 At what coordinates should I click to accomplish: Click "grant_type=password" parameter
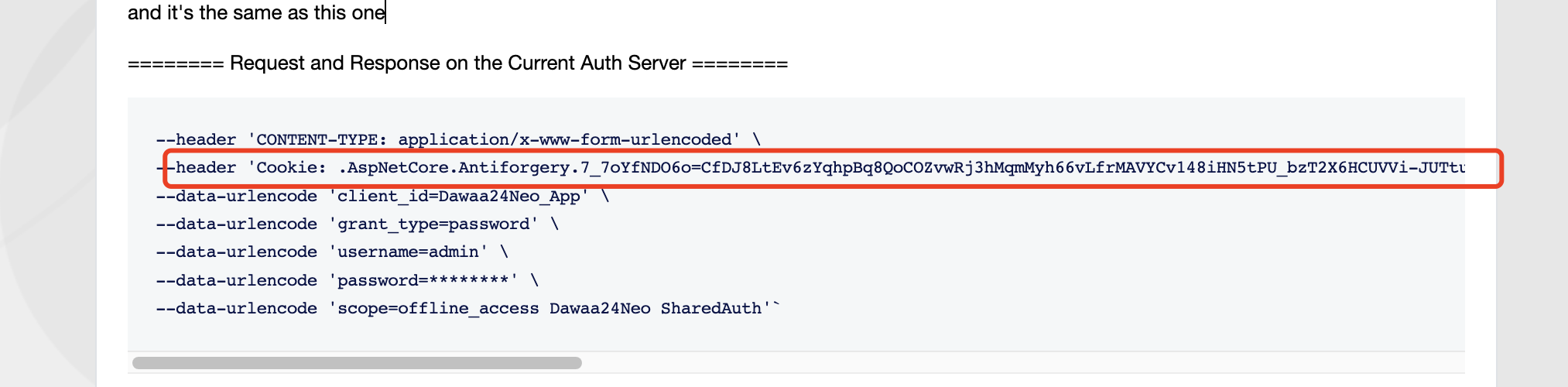click(x=433, y=224)
